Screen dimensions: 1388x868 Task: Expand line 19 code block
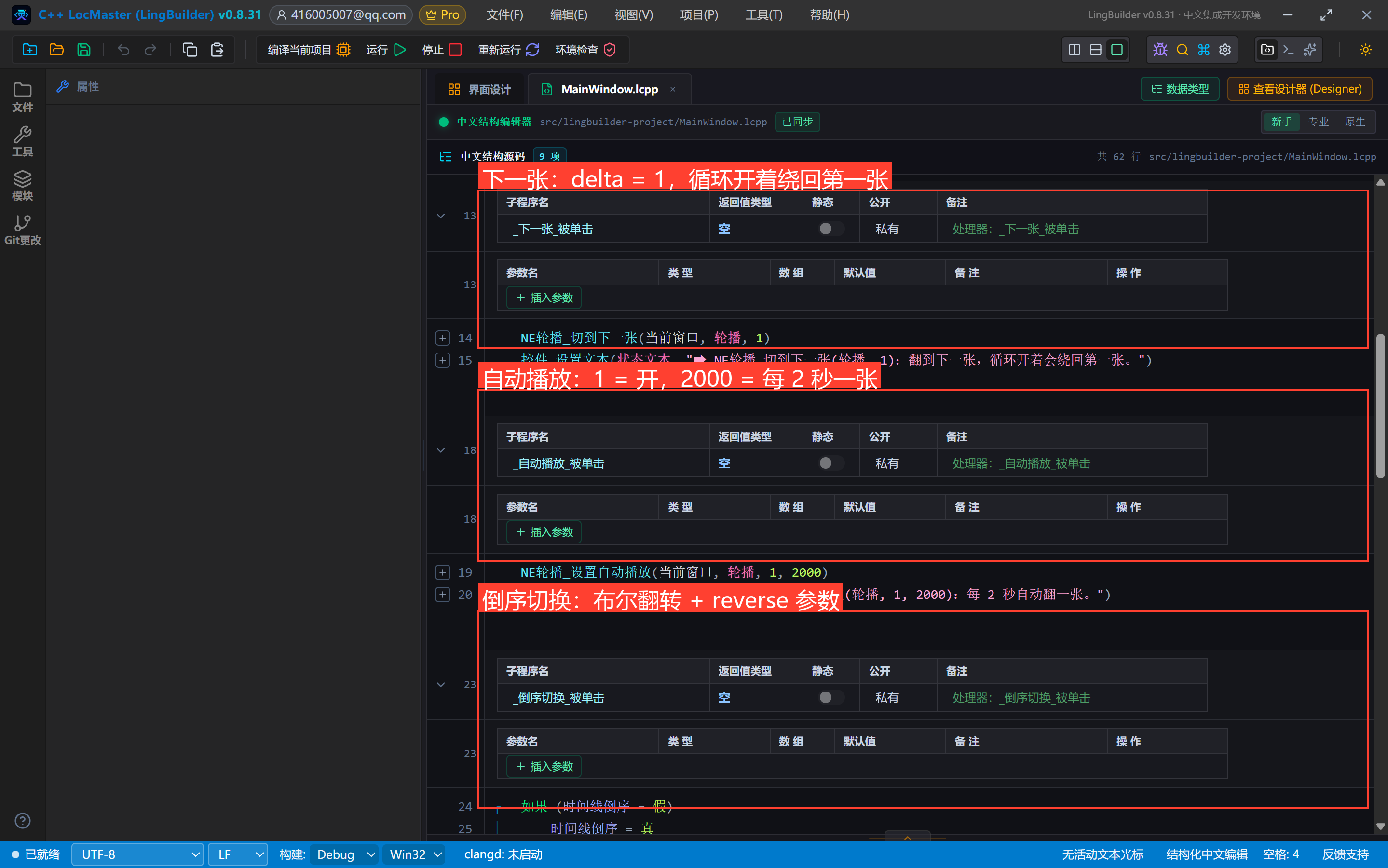pos(442,572)
